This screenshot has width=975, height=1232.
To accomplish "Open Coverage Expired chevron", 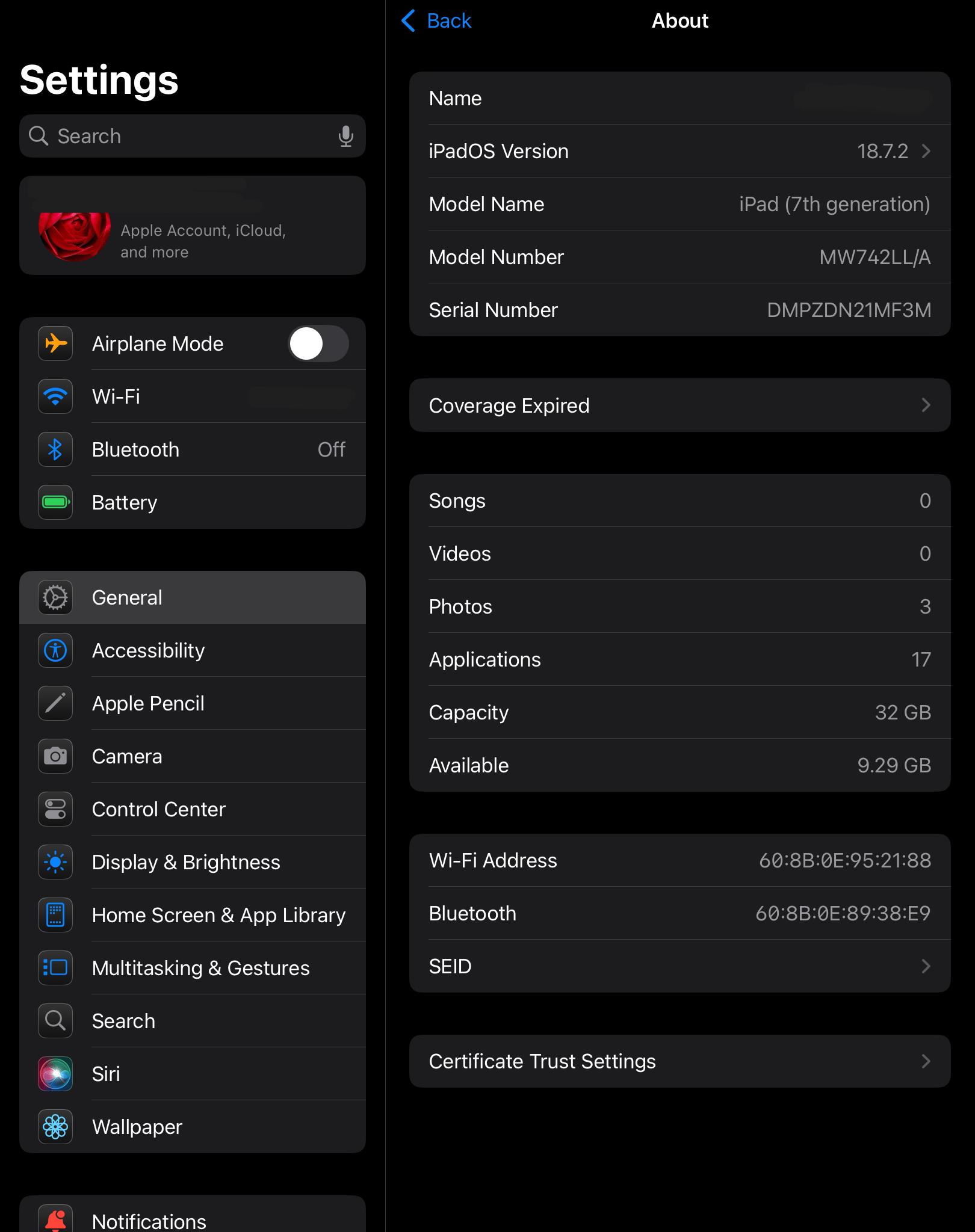I will (926, 405).
